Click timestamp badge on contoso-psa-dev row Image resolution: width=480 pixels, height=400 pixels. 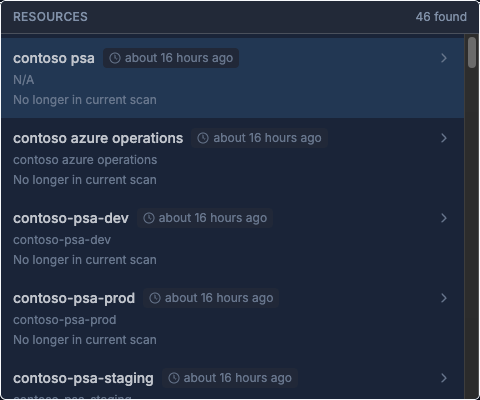205,218
